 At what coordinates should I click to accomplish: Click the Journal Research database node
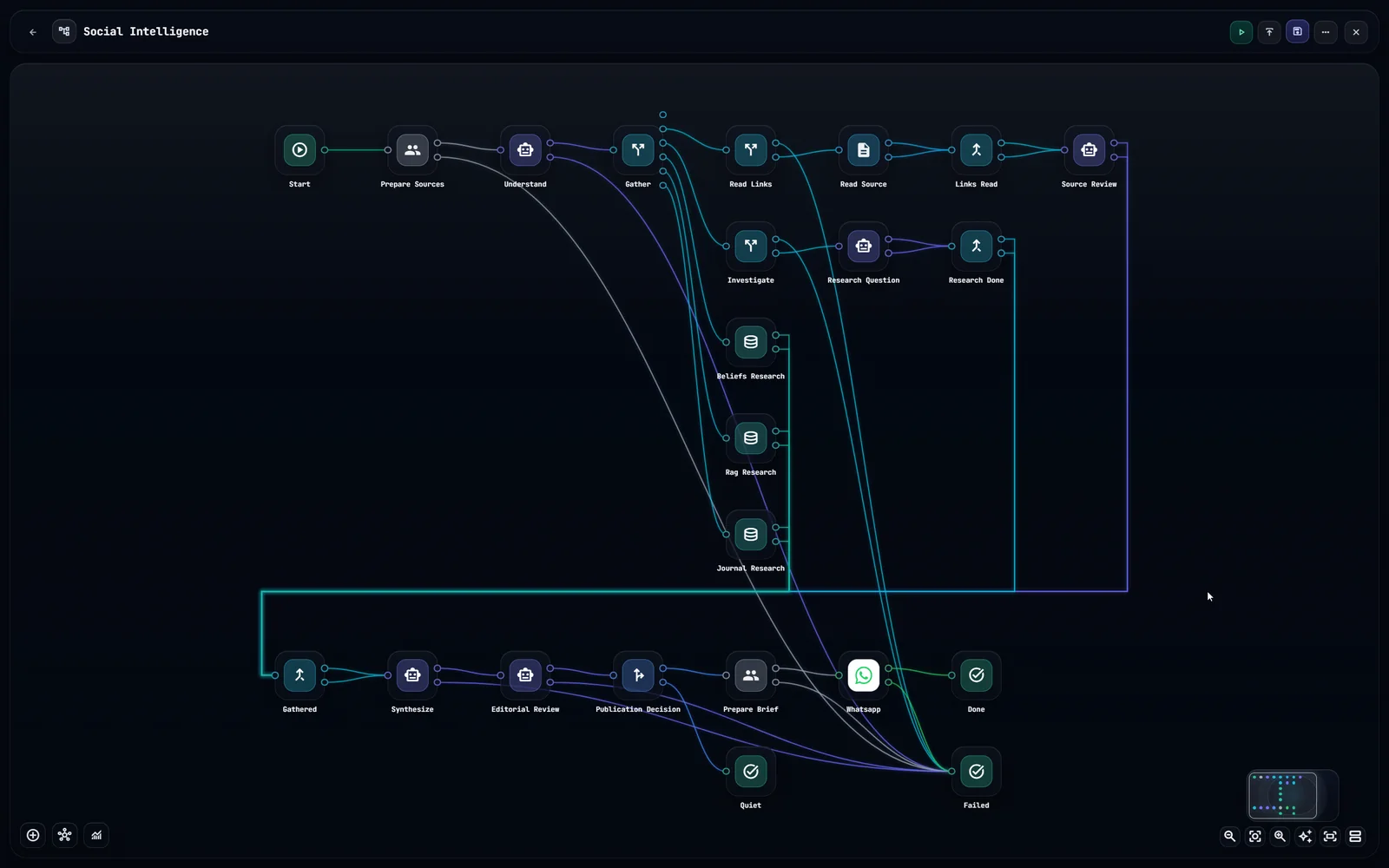tap(751, 535)
